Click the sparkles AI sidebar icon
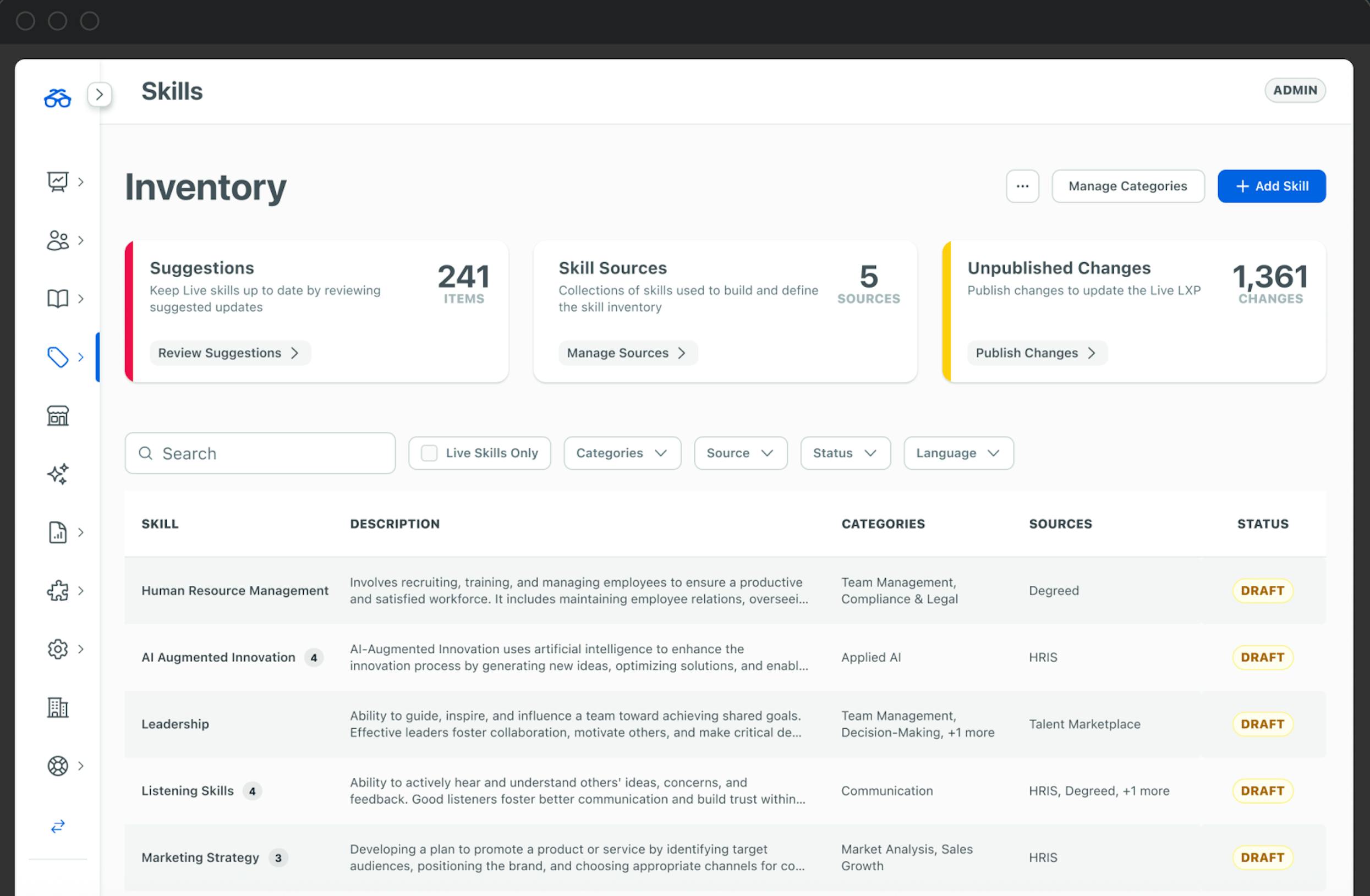 point(58,474)
